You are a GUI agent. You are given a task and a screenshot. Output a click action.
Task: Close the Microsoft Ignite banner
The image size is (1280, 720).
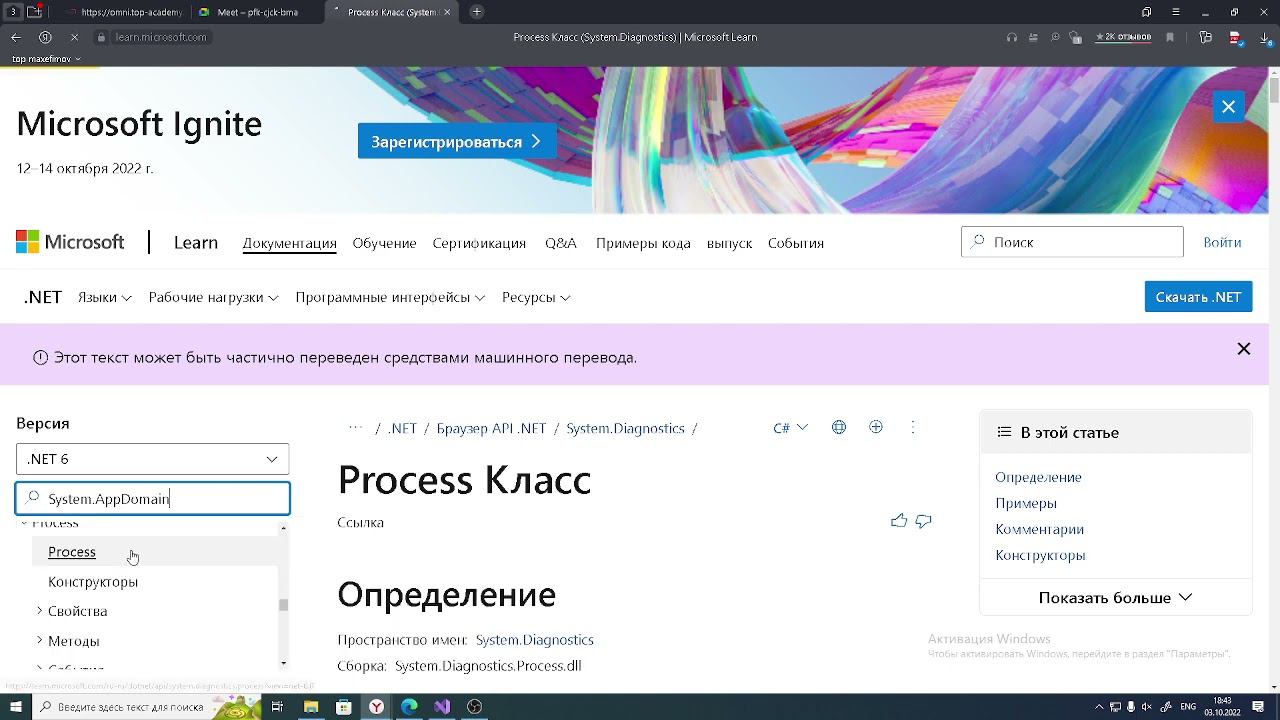1228,107
